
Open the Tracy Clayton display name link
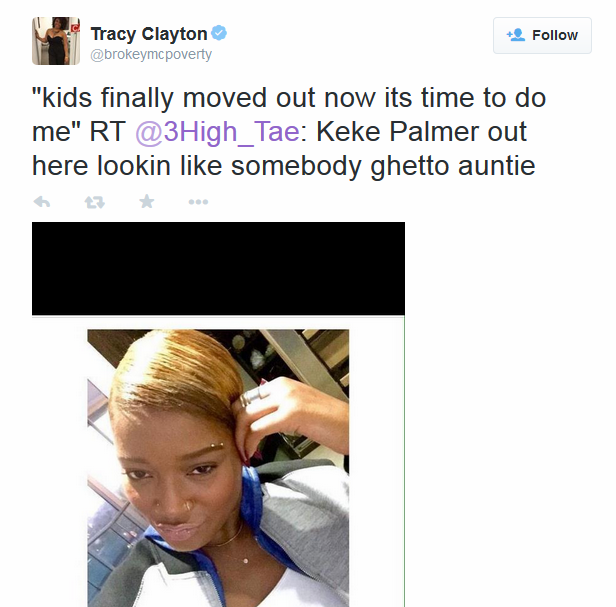click(x=149, y=34)
